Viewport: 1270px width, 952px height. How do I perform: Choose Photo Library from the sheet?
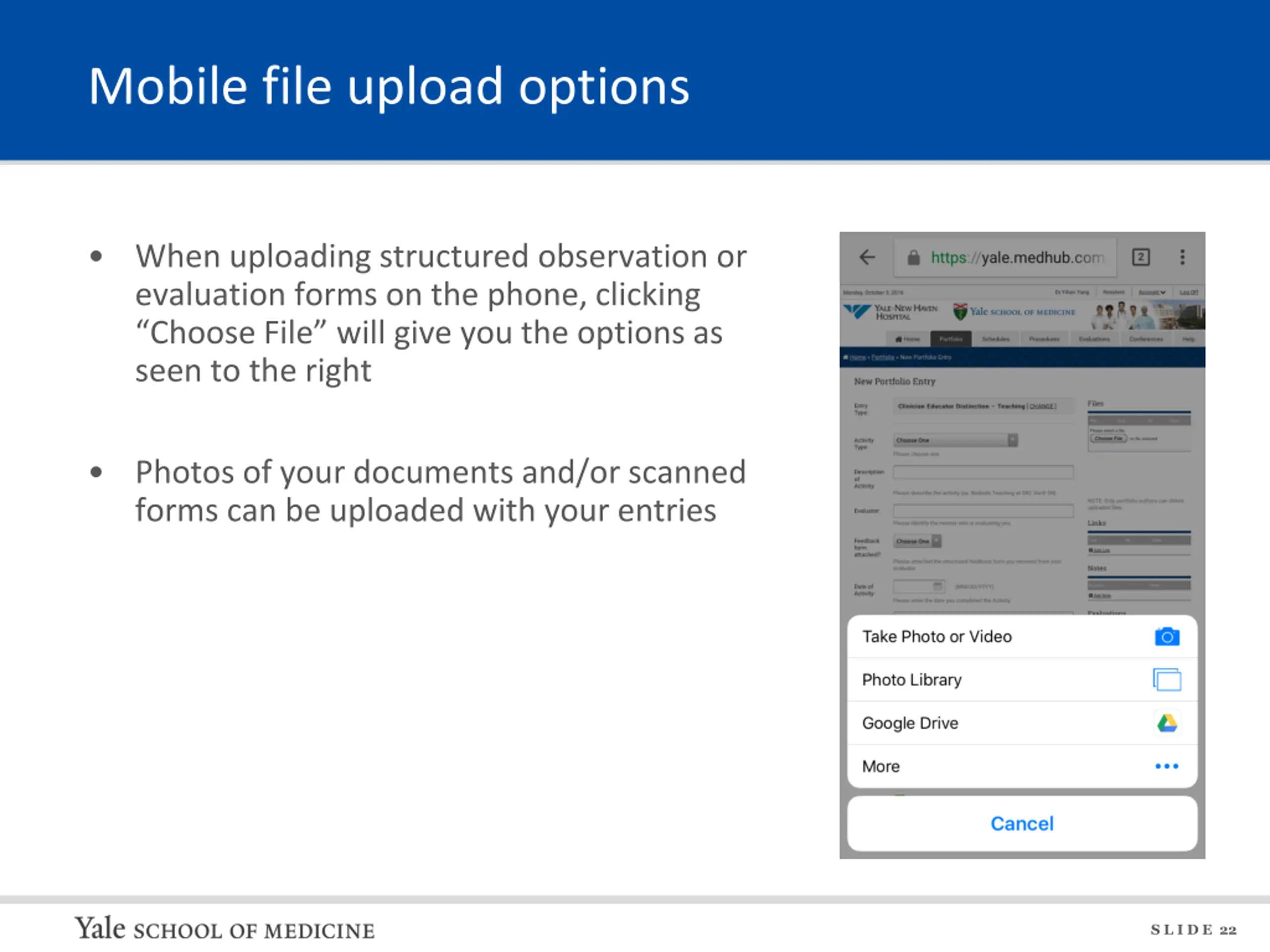[1022, 679]
